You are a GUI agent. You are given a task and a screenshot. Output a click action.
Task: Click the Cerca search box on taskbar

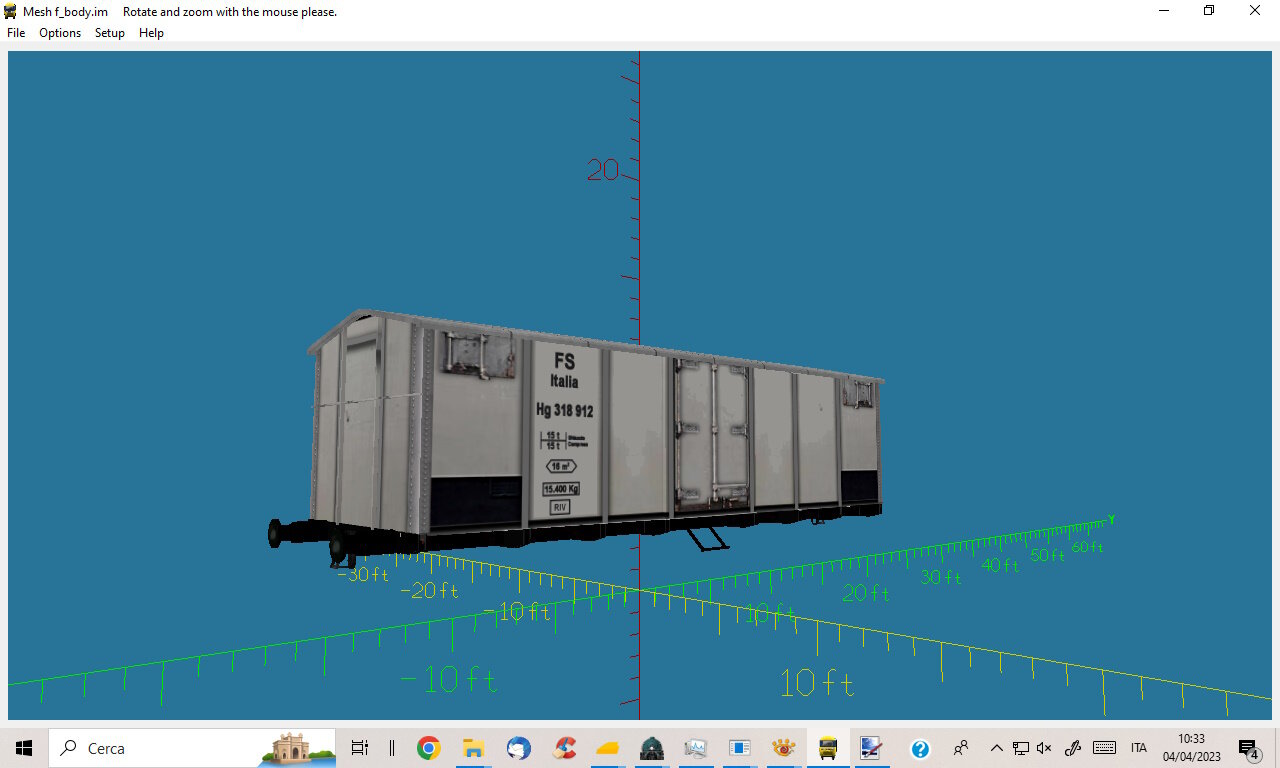point(193,748)
